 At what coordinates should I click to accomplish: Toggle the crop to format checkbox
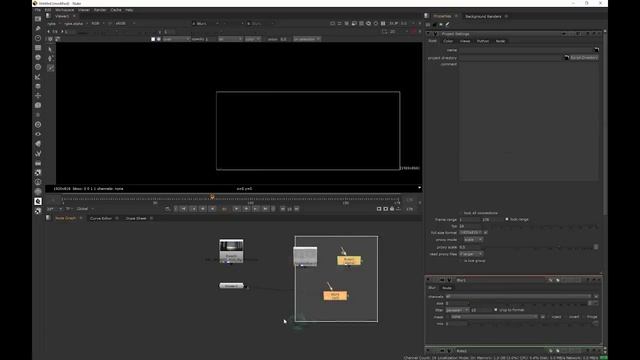496,310
